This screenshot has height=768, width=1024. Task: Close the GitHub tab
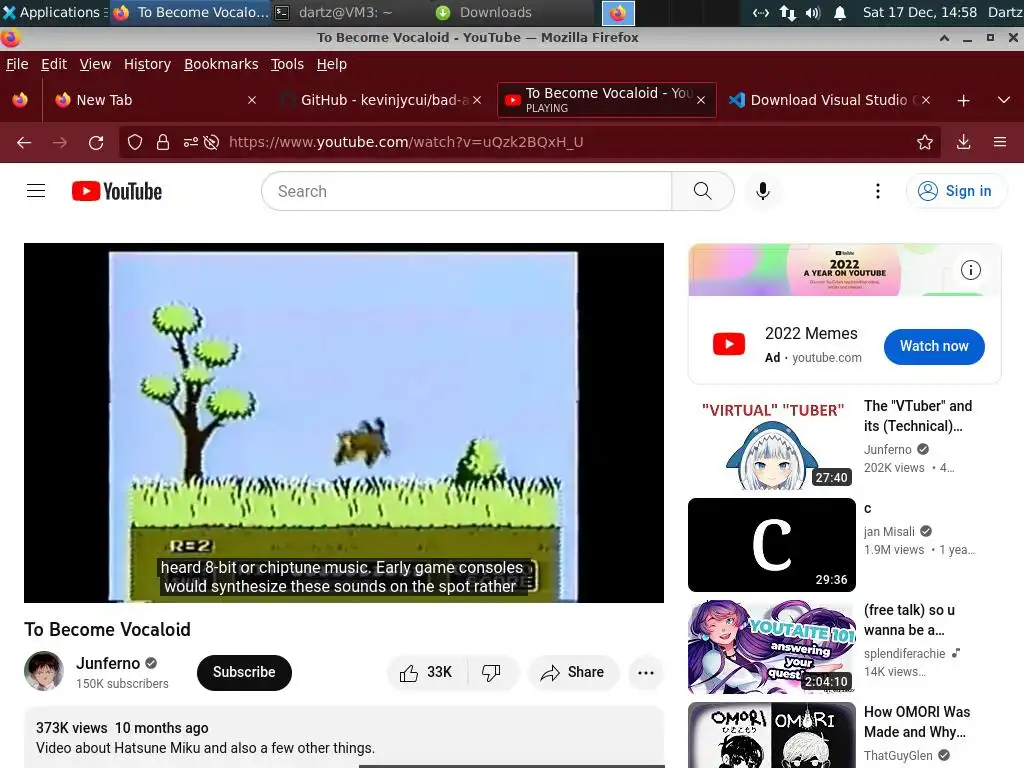477,100
